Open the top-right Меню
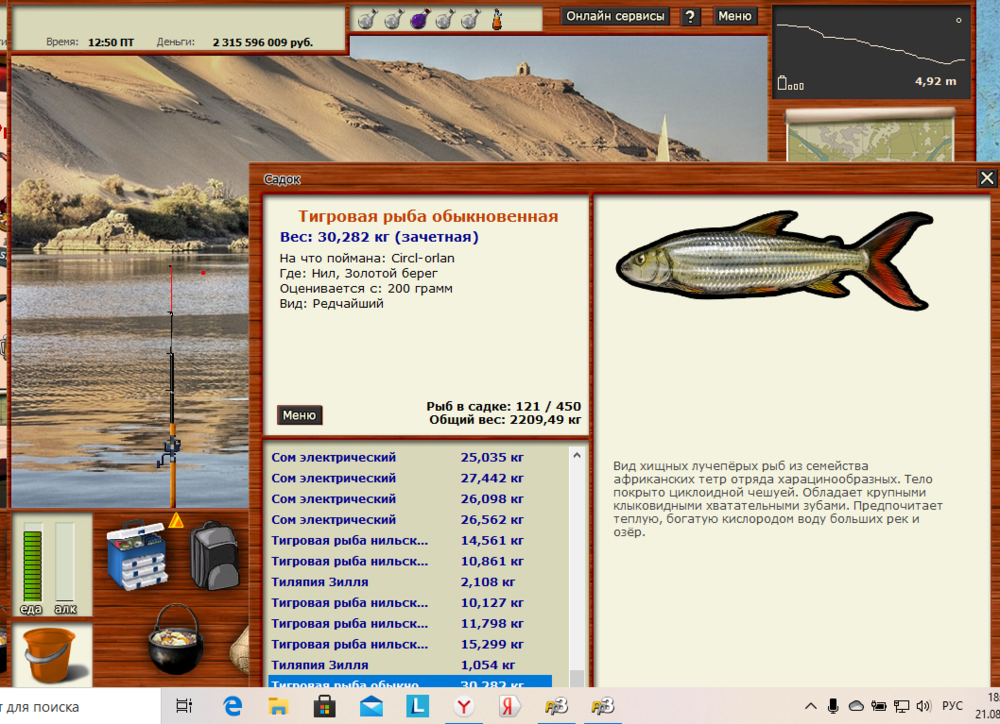The height and width of the screenshot is (724, 1000). (737, 16)
